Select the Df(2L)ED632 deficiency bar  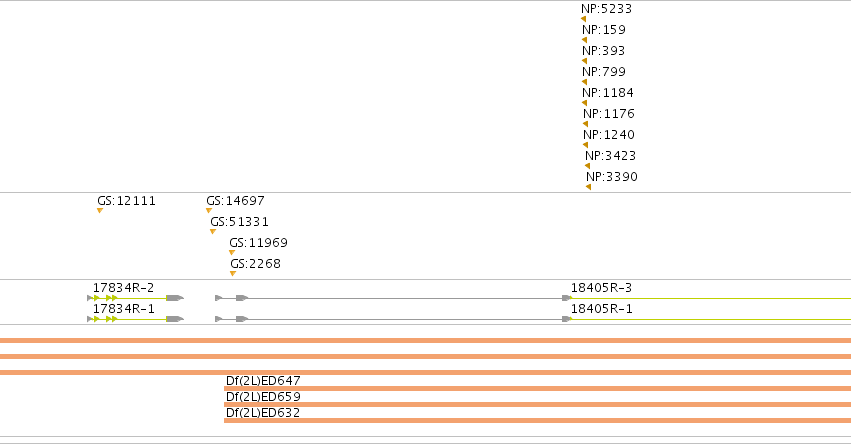(x=537, y=421)
